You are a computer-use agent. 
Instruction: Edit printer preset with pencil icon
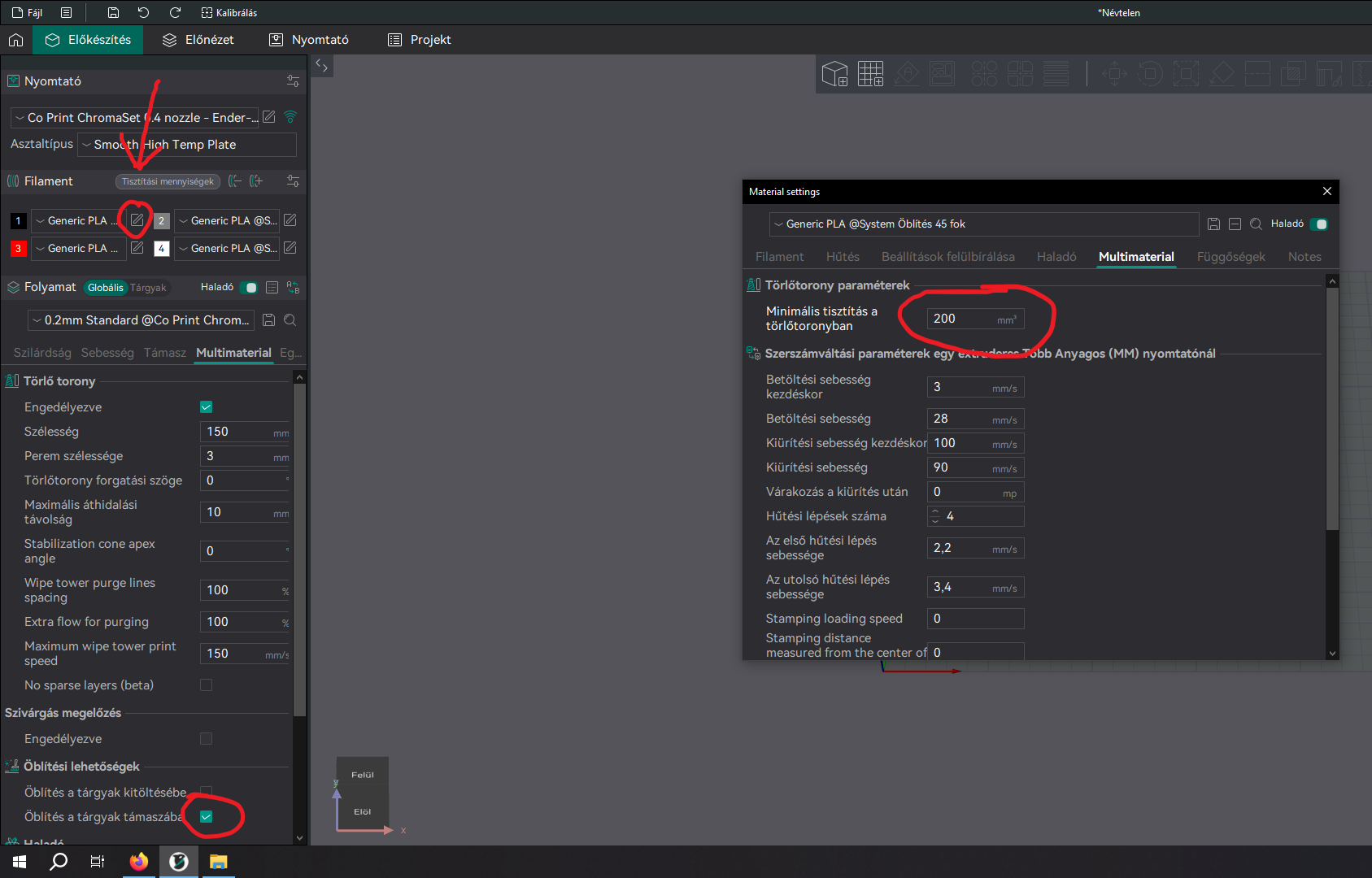(269, 117)
